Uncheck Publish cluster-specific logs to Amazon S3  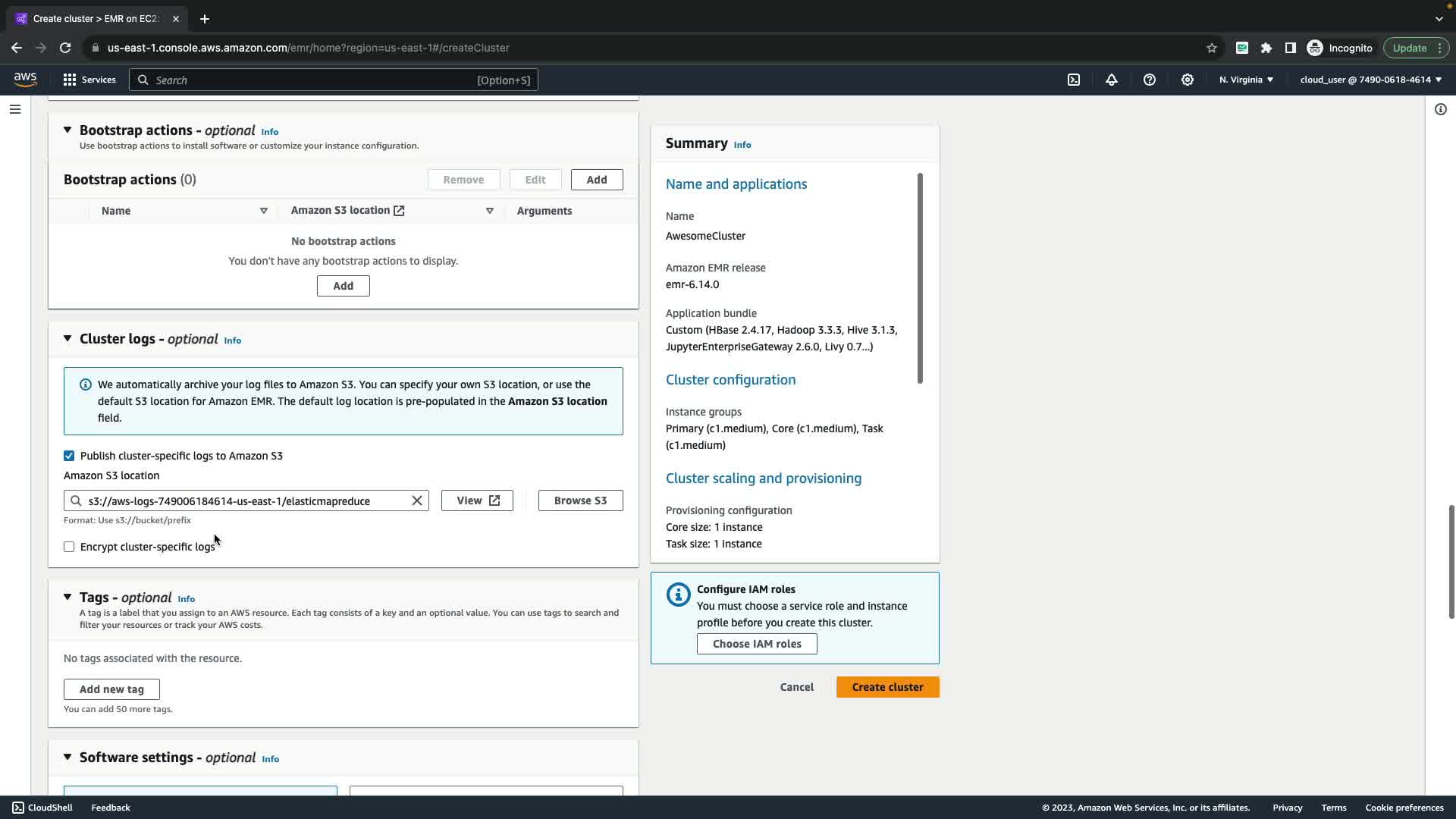[69, 456]
